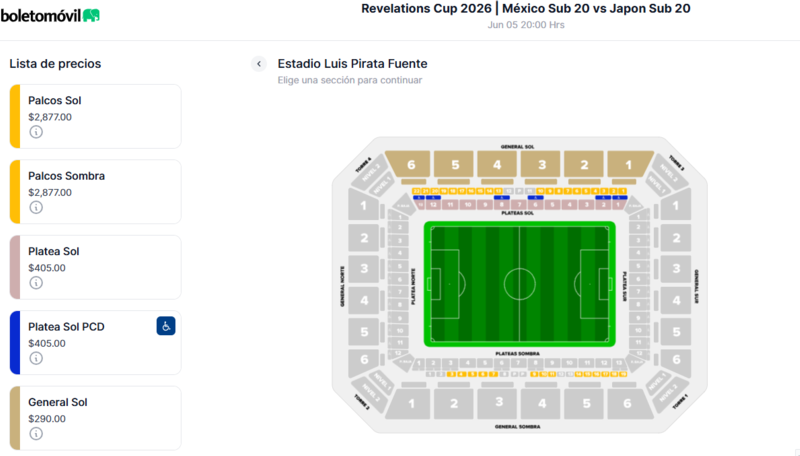Open the General Sol info icon
The image size is (800, 456).
36,434
